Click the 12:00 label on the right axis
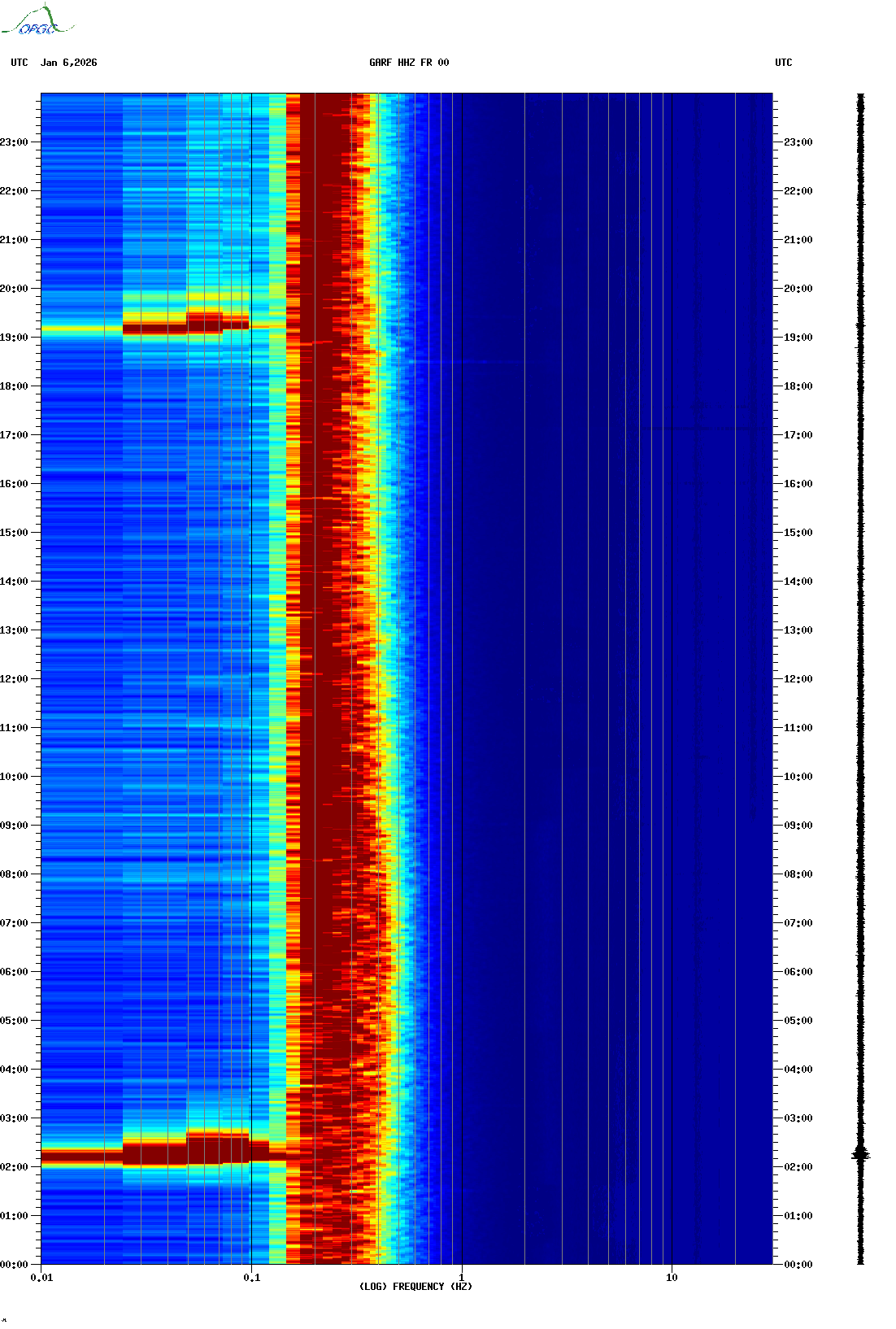 coord(798,679)
